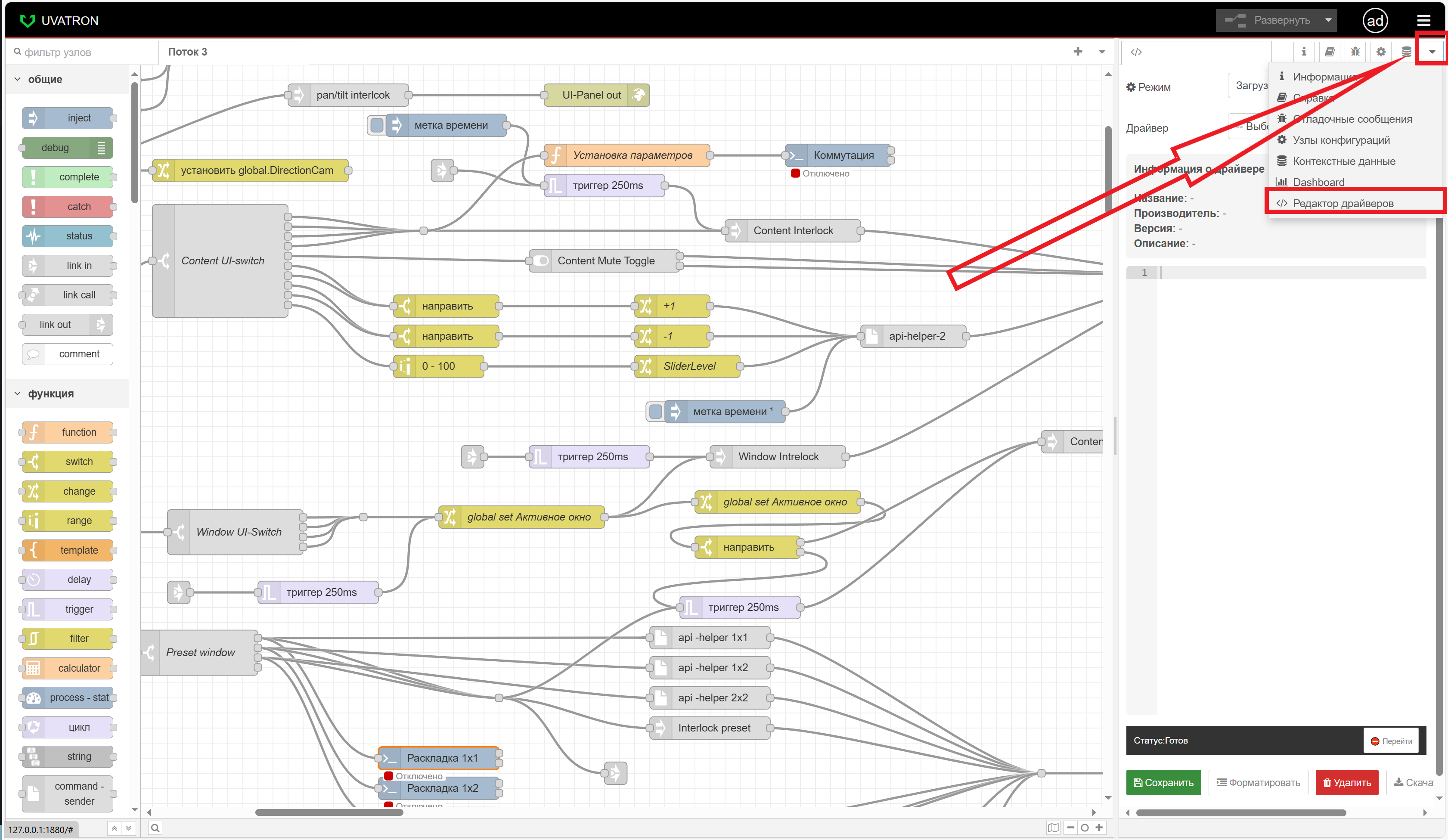Open the Развернуть deploy options dropdown arrow

coord(1328,20)
